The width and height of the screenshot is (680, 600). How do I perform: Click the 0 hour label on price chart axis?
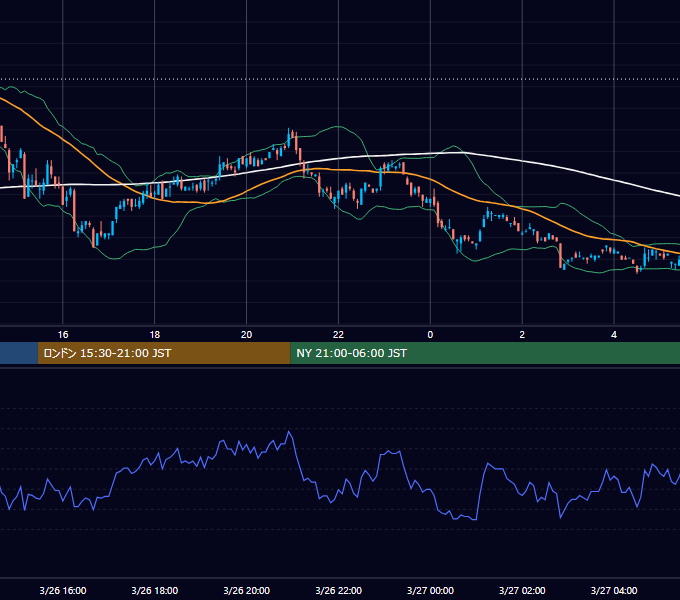430,335
